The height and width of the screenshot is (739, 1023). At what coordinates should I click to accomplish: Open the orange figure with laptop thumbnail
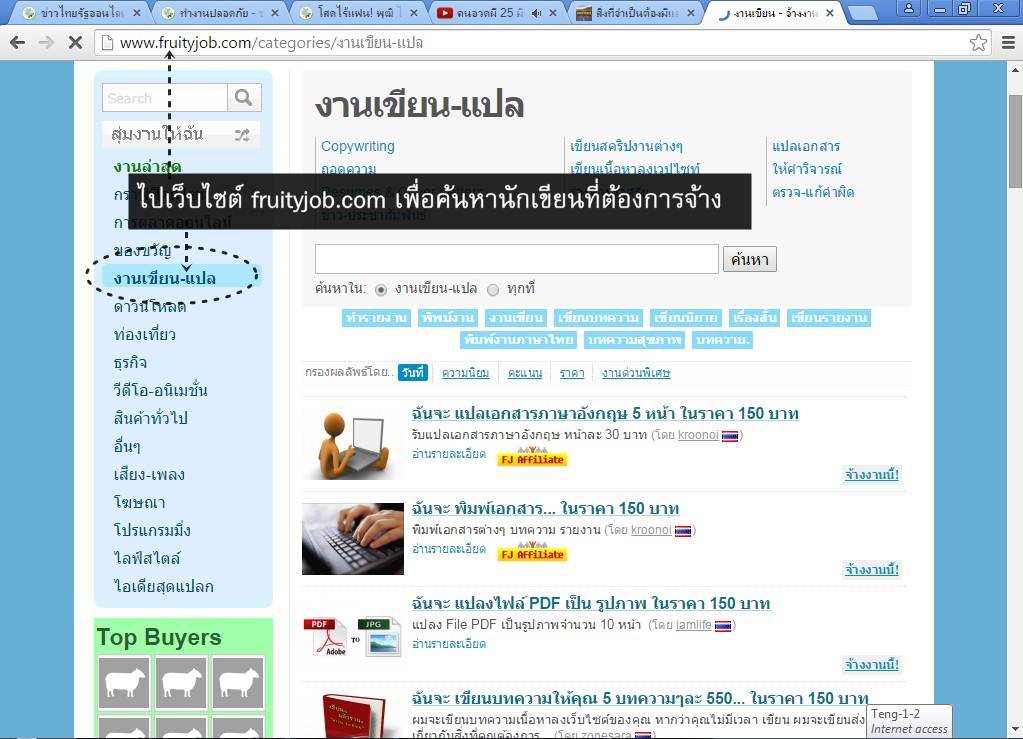(x=352, y=444)
